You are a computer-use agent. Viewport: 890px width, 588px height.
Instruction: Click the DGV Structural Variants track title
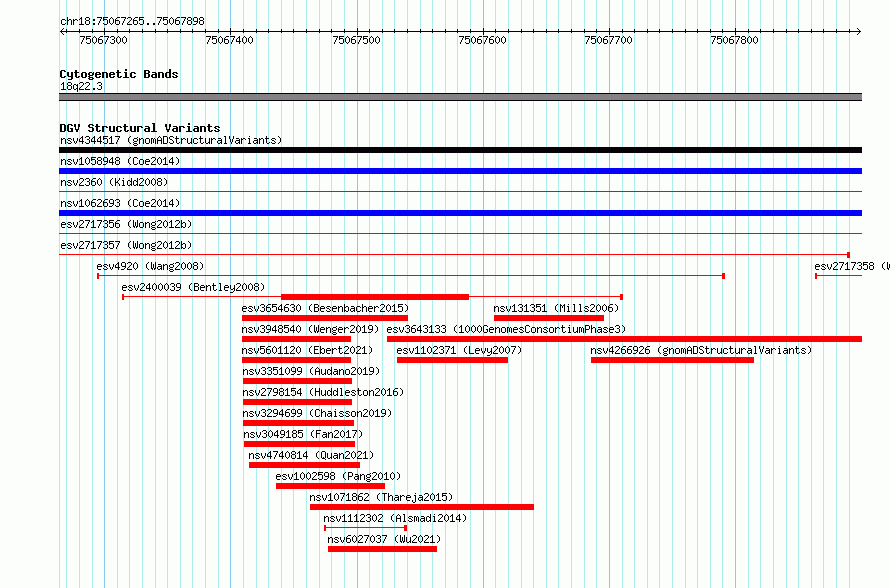point(140,128)
